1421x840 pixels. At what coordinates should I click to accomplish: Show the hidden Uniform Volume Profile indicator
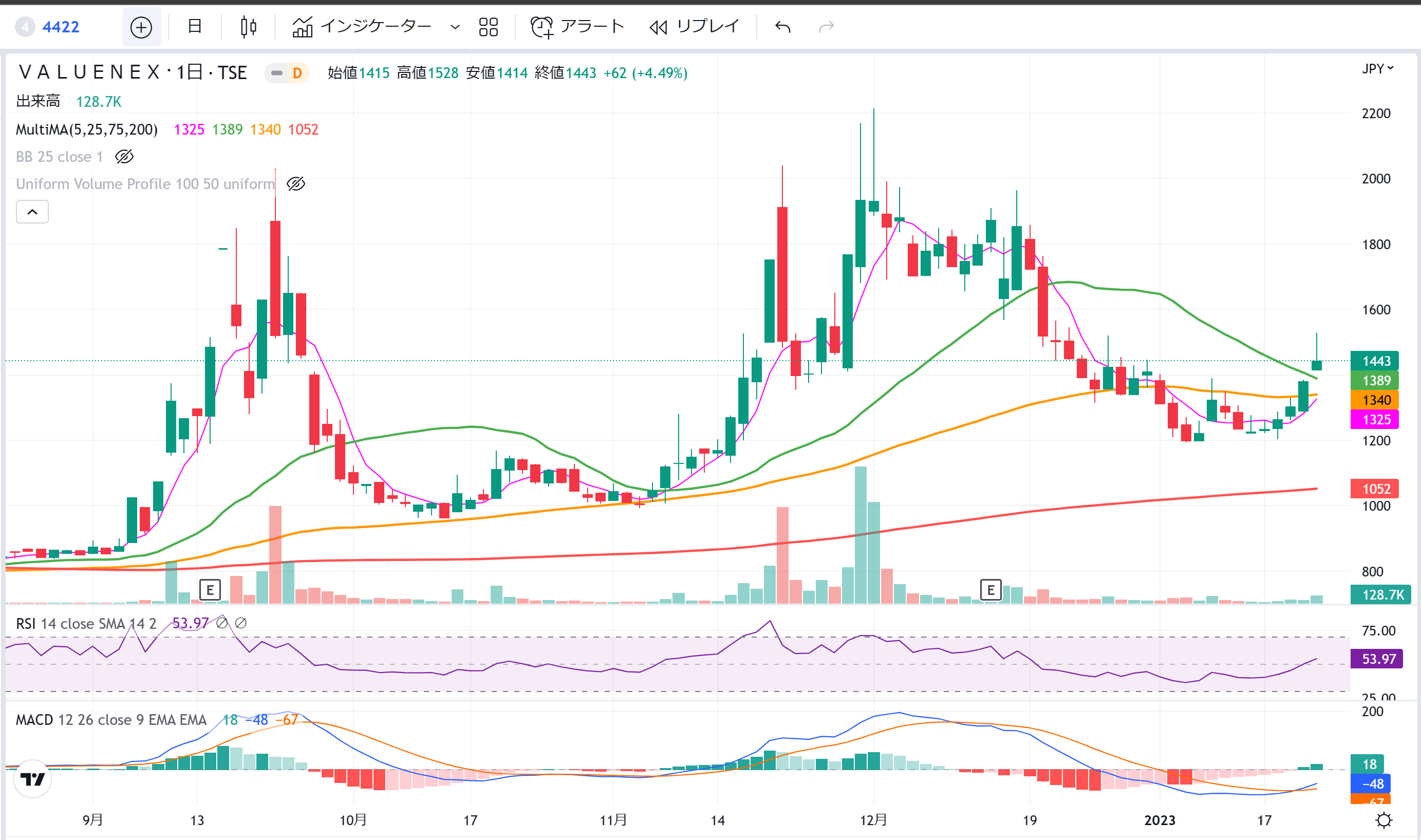click(x=295, y=183)
